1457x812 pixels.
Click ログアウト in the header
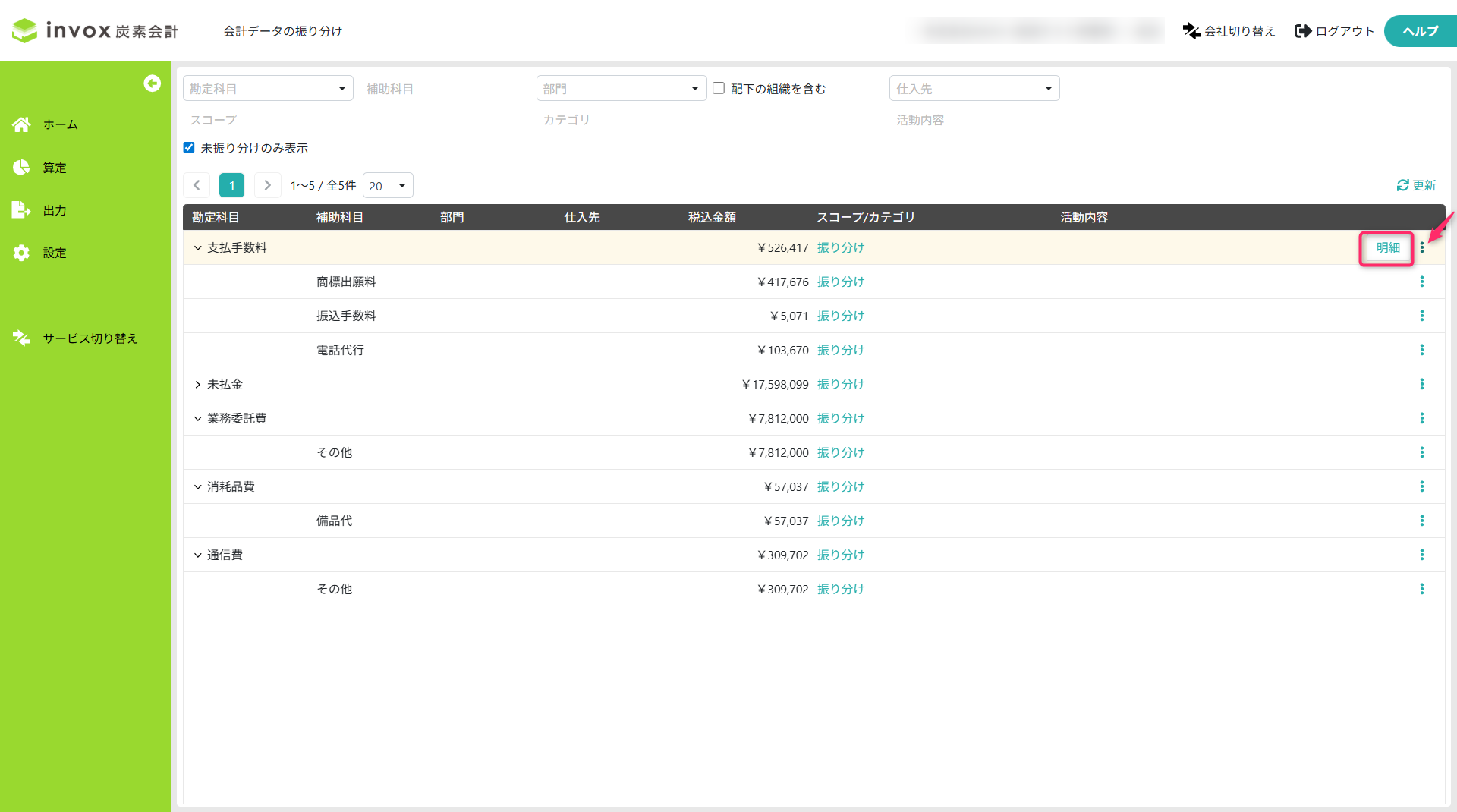(1335, 31)
